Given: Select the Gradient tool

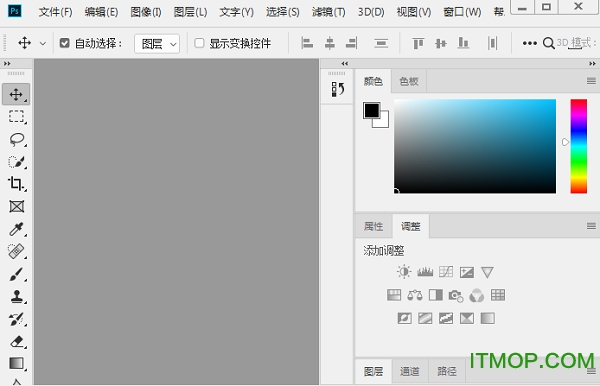Looking at the screenshot, I should pyautogui.click(x=16, y=363).
